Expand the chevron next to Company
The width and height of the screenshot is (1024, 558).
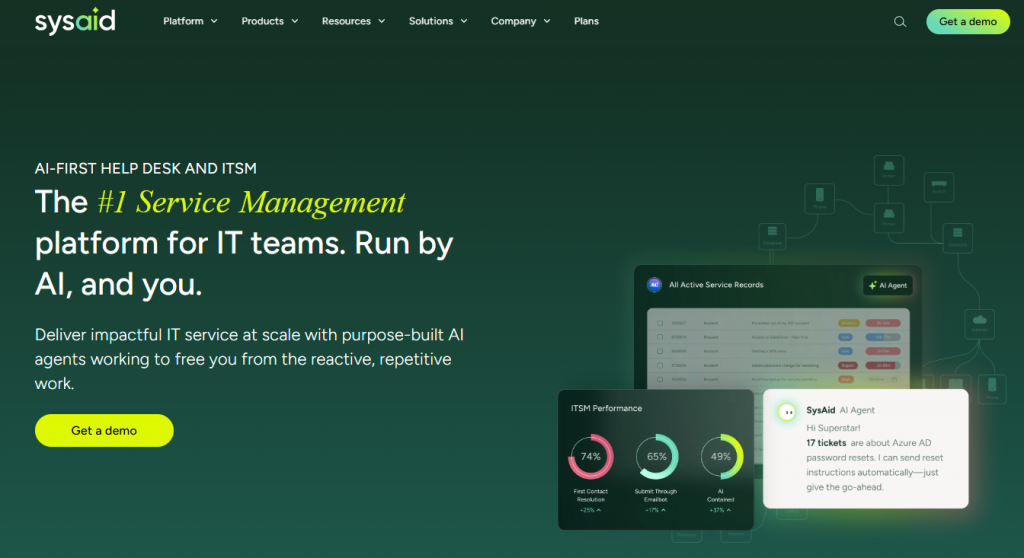click(547, 22)
